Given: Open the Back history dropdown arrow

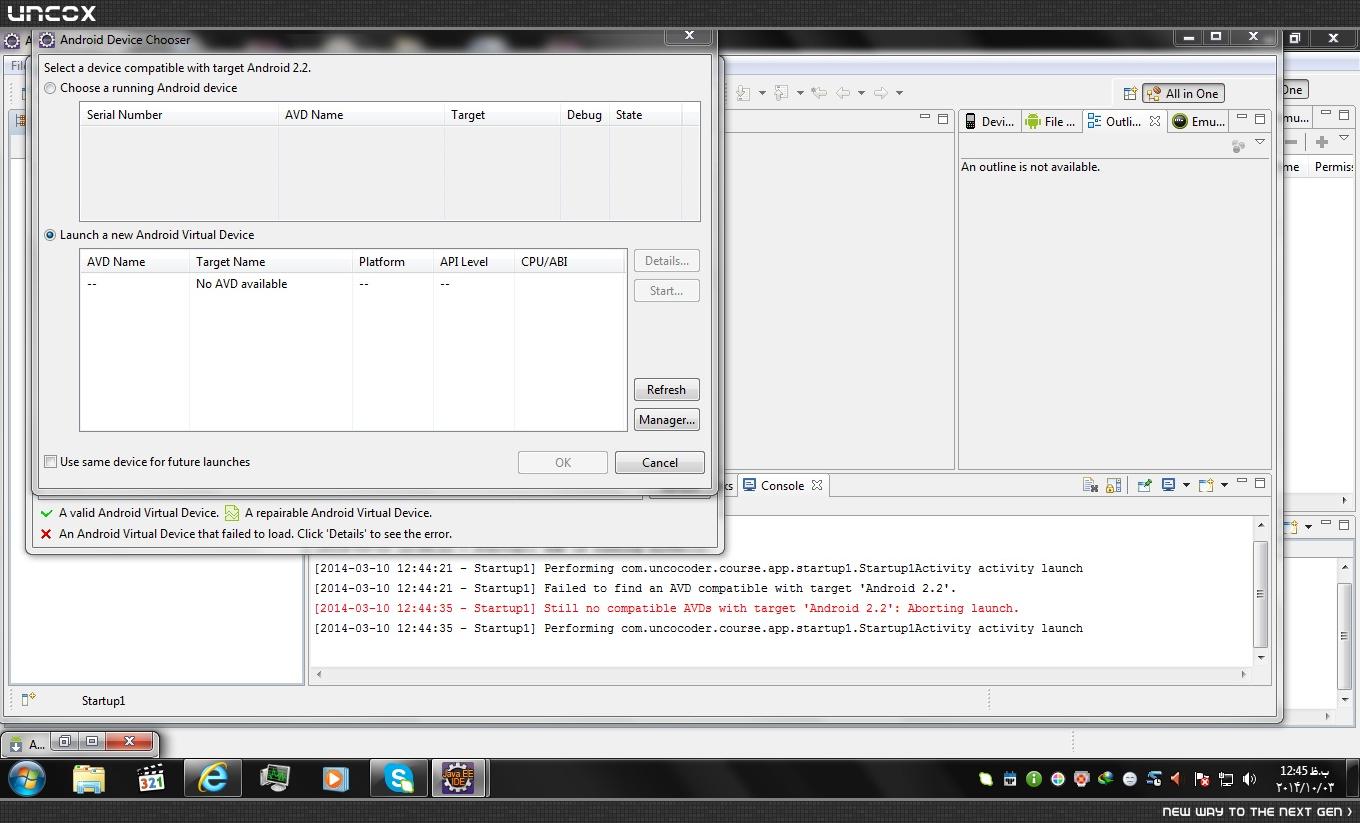Looking at the screenshot, I should pyautogui.click(x=861, y=93).
